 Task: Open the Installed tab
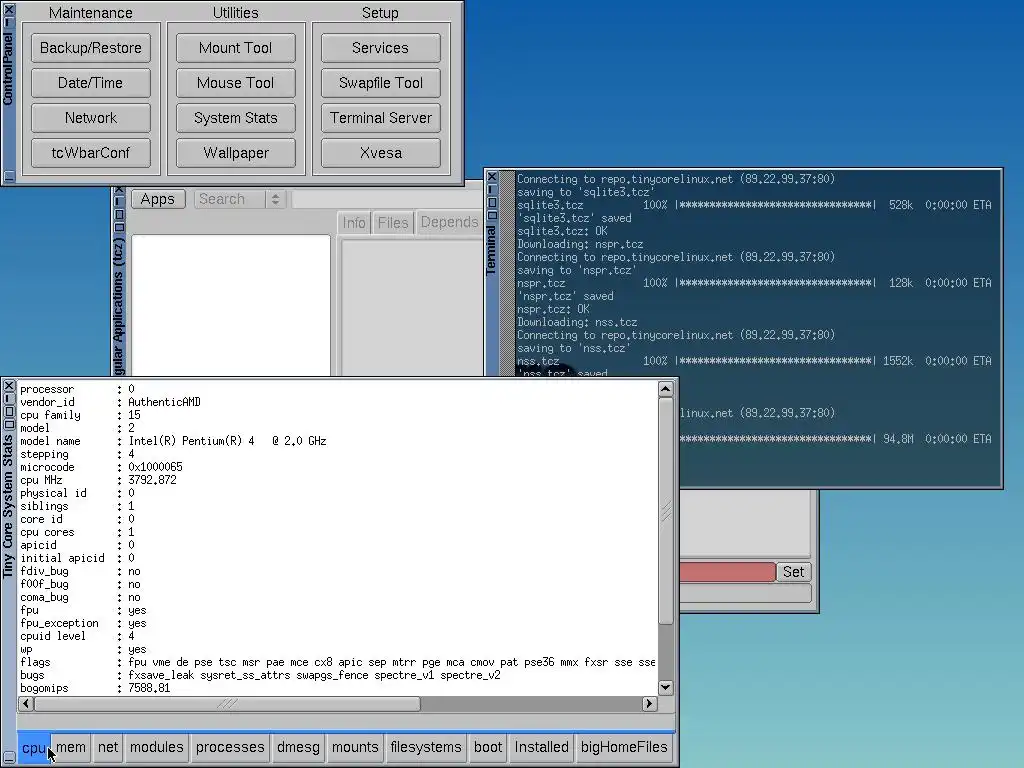coord(541,747)
